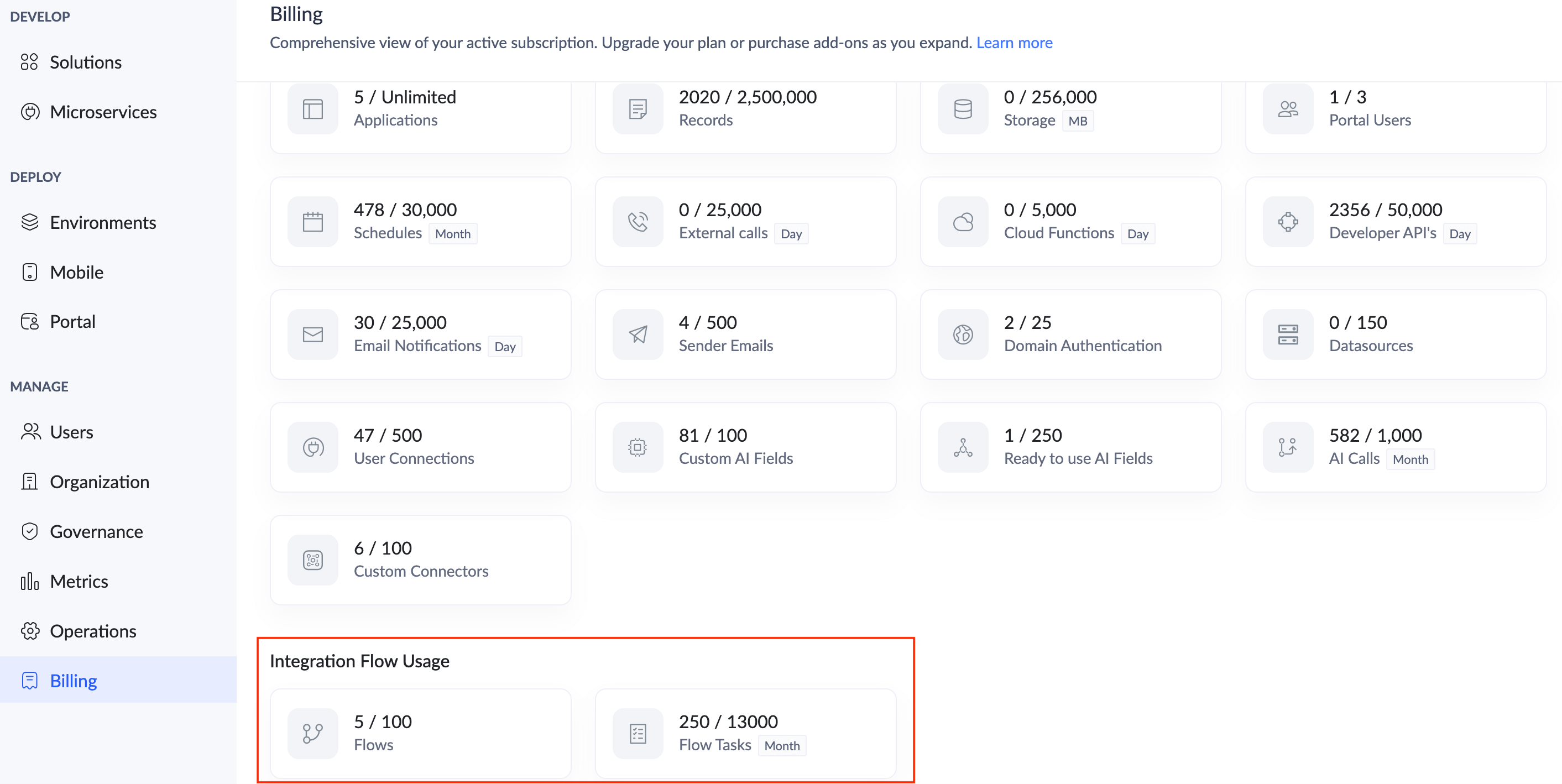Open the Portal page

pos(72,321)
